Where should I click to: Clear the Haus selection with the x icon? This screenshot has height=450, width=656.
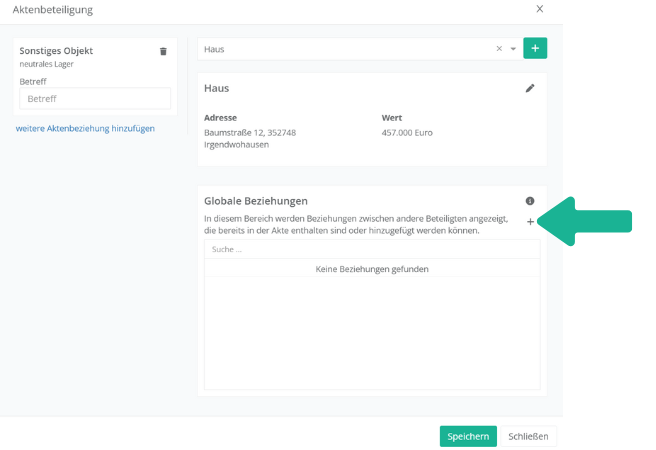coord(499,48)
